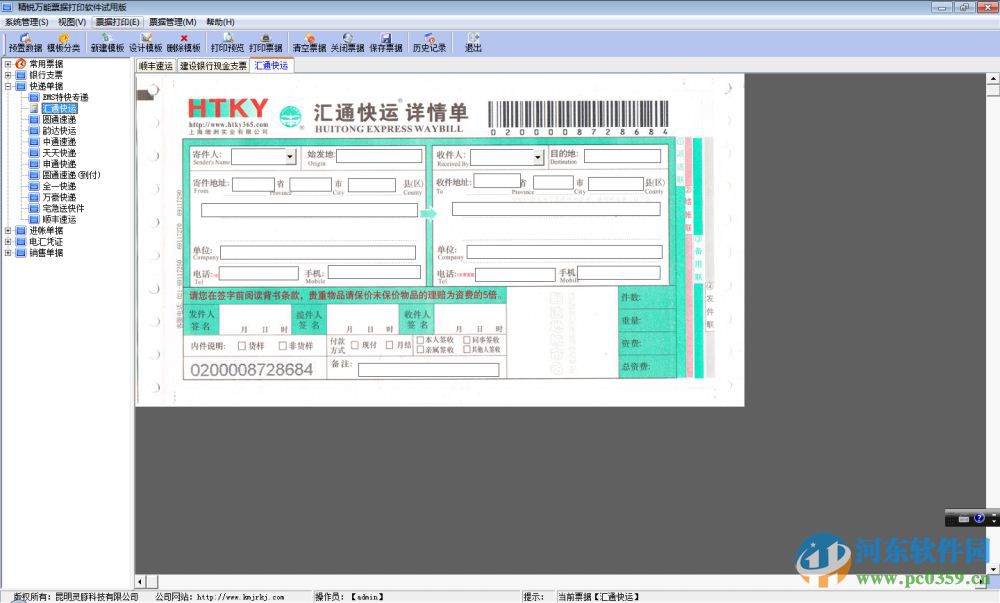
Task: Tick the 现付 payment checkbox
Action: [355, 345]
